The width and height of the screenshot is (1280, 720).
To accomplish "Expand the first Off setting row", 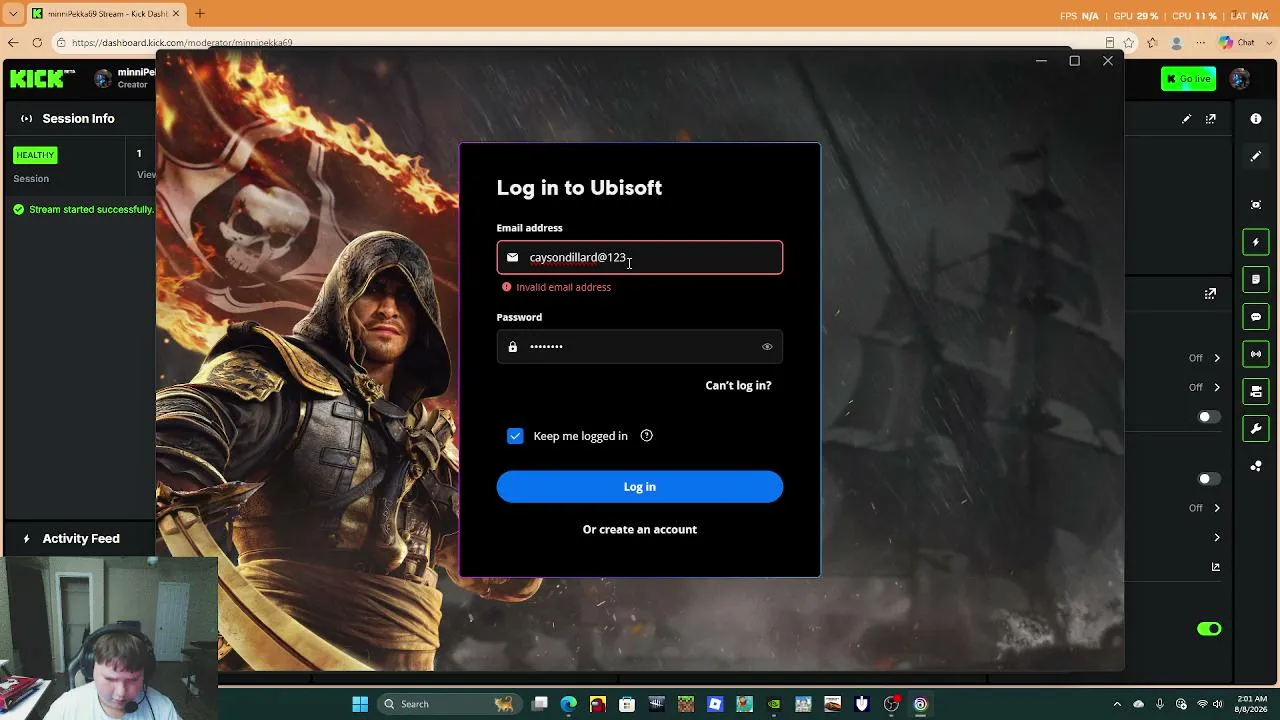I will 1217,358.
